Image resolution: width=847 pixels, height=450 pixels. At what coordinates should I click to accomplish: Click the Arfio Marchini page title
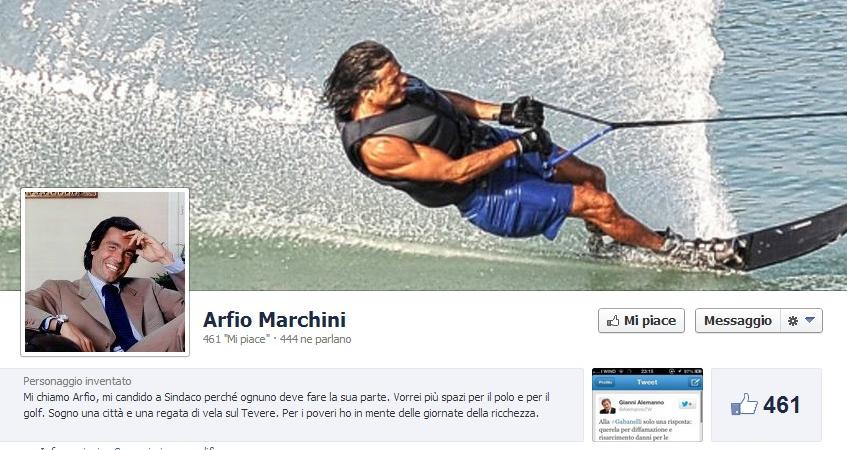click(274, 320)
